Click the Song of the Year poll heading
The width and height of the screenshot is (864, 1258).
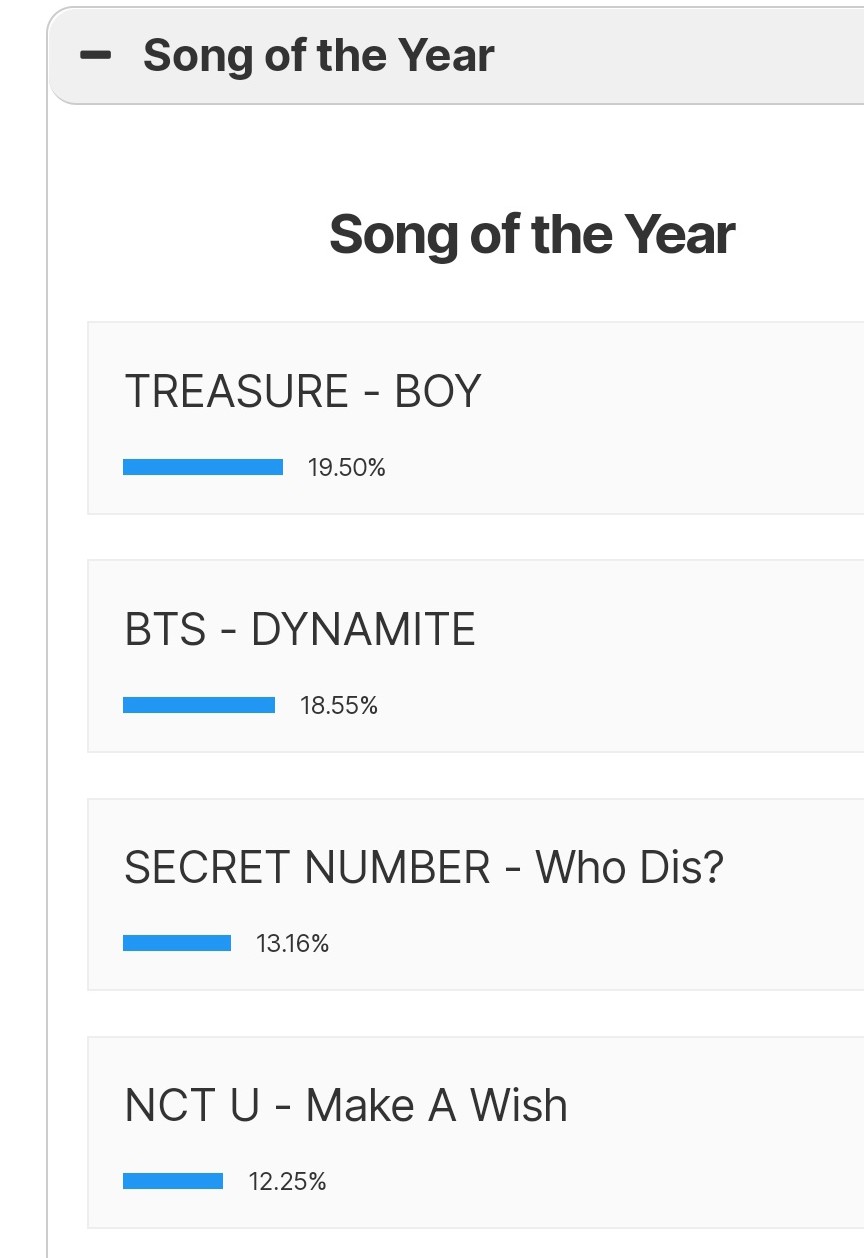pyautogui.click(x=531, y=235)
